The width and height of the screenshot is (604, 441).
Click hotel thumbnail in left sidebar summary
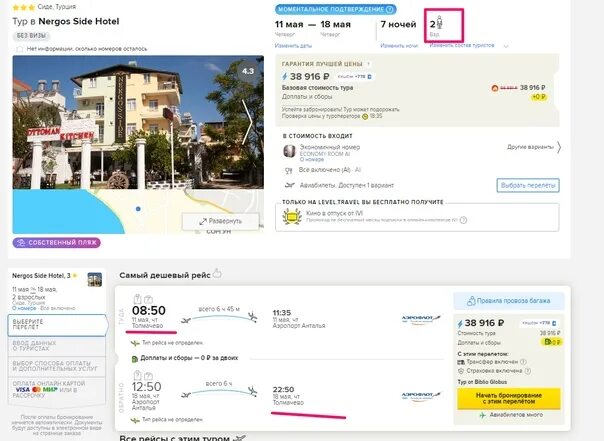pyautogui.click(x=95, y=280)
